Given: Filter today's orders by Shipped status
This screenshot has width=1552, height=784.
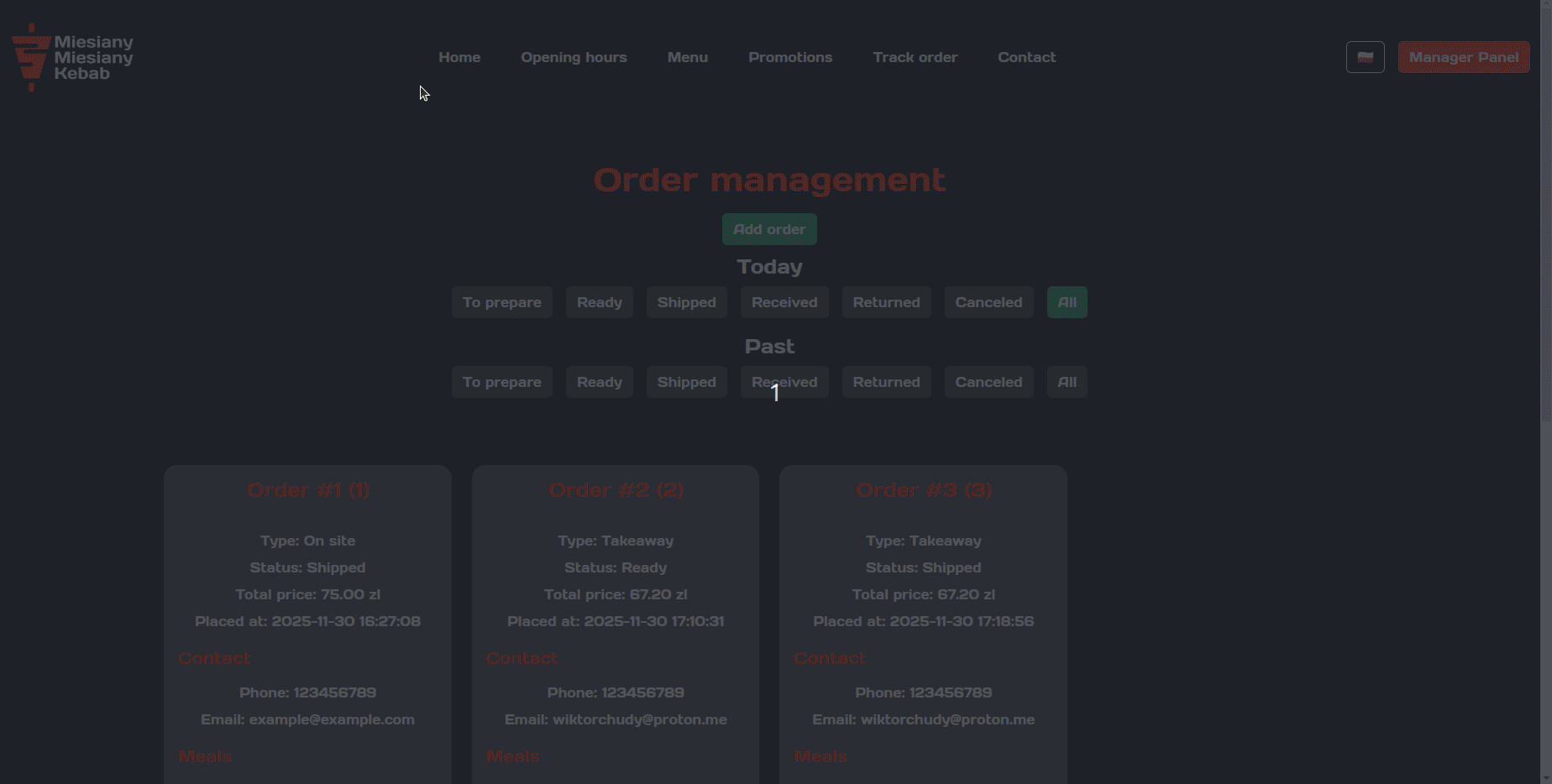Looking at the screenshot, I should pyautogui.click(x=686, y=302).
